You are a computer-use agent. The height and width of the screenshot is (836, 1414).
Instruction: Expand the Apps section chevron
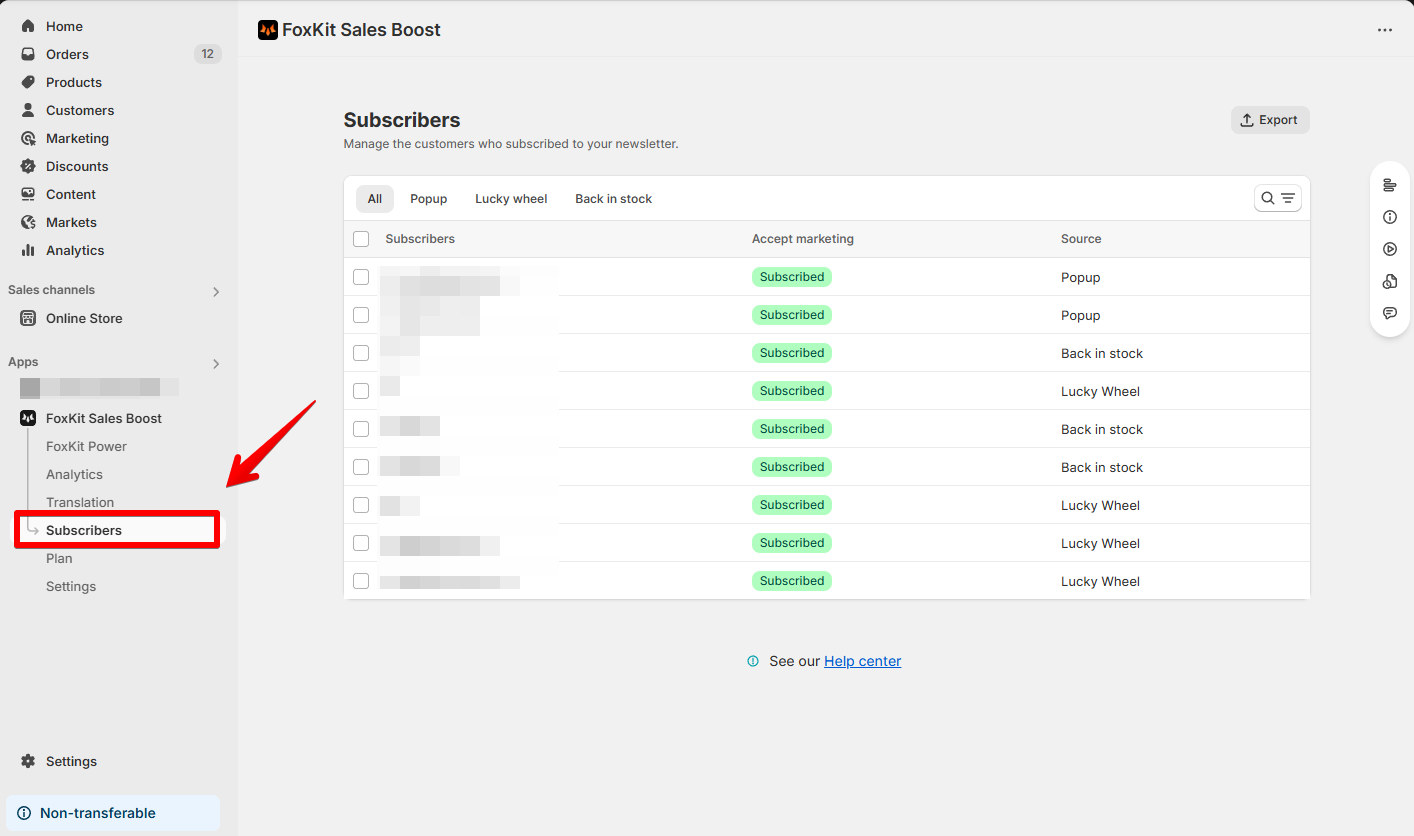click(216, 364)
